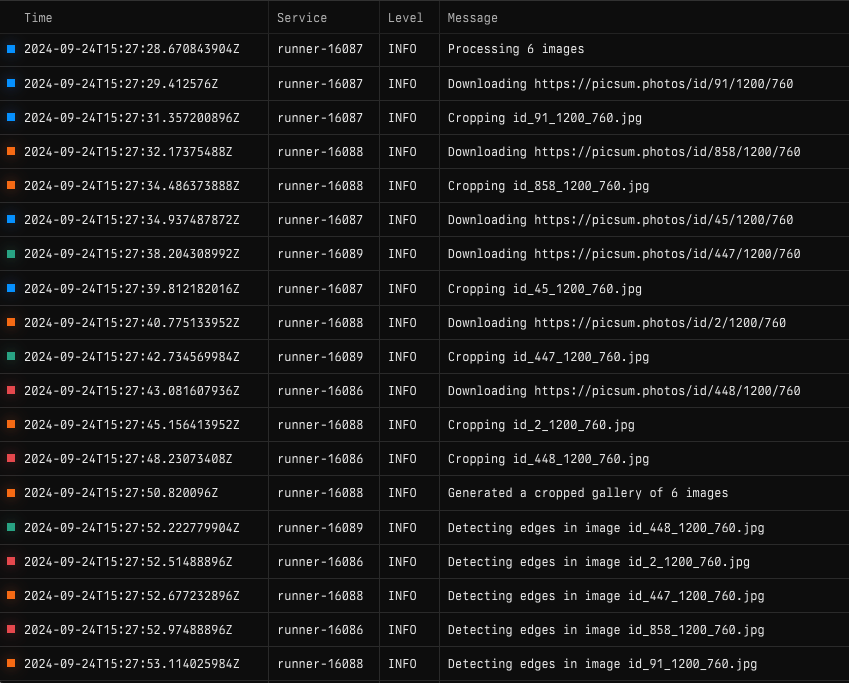
Task: Select the blue icon beside the Cropping id_45 entry
Action: point(11,288)
